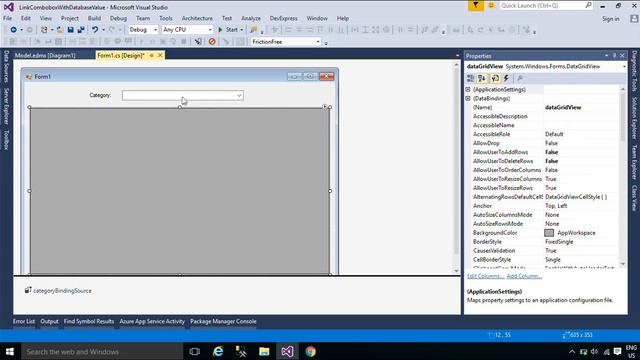This screenshot has width=640, height=360.
Task: Click the designer vertical scrollbar
Action: pyautogui.click(x=456, y=167)
